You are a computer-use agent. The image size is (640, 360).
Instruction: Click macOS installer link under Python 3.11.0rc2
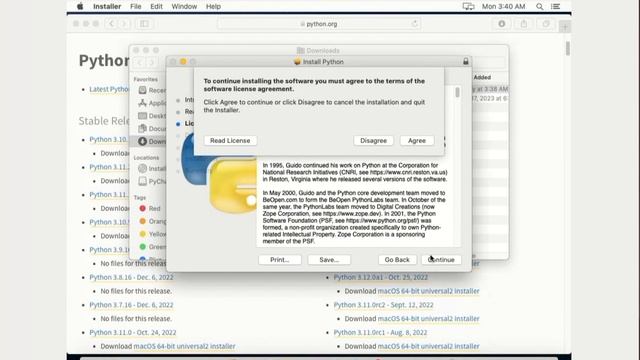428,318
